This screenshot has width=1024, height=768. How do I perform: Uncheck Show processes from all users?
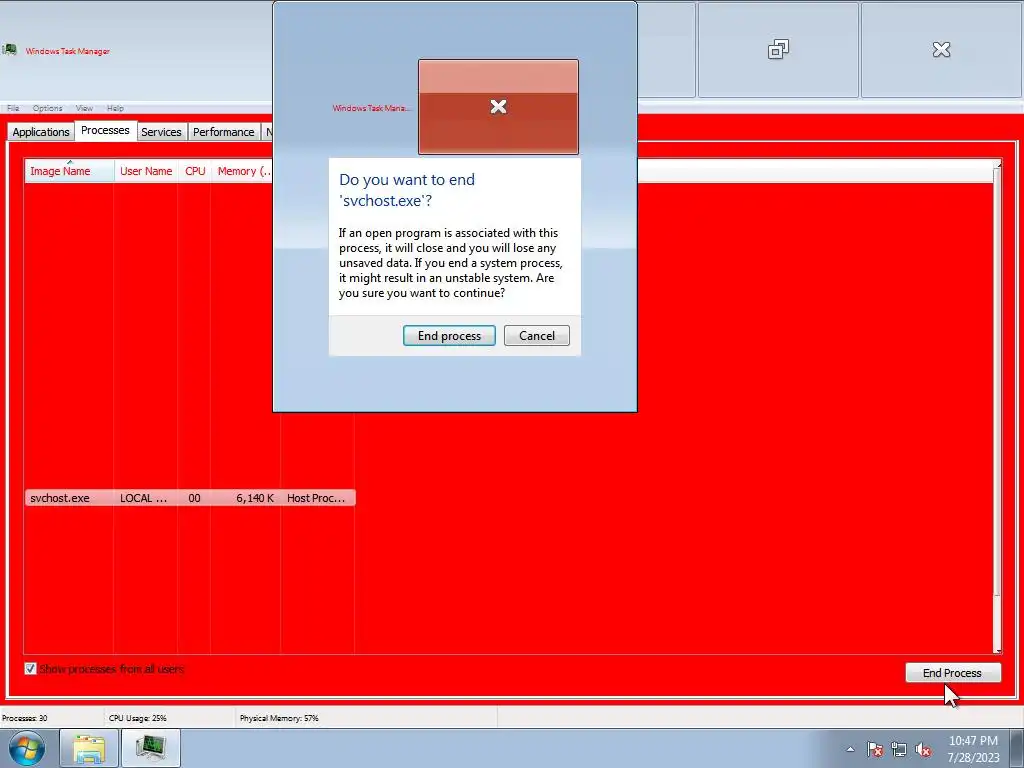[30, 669]
